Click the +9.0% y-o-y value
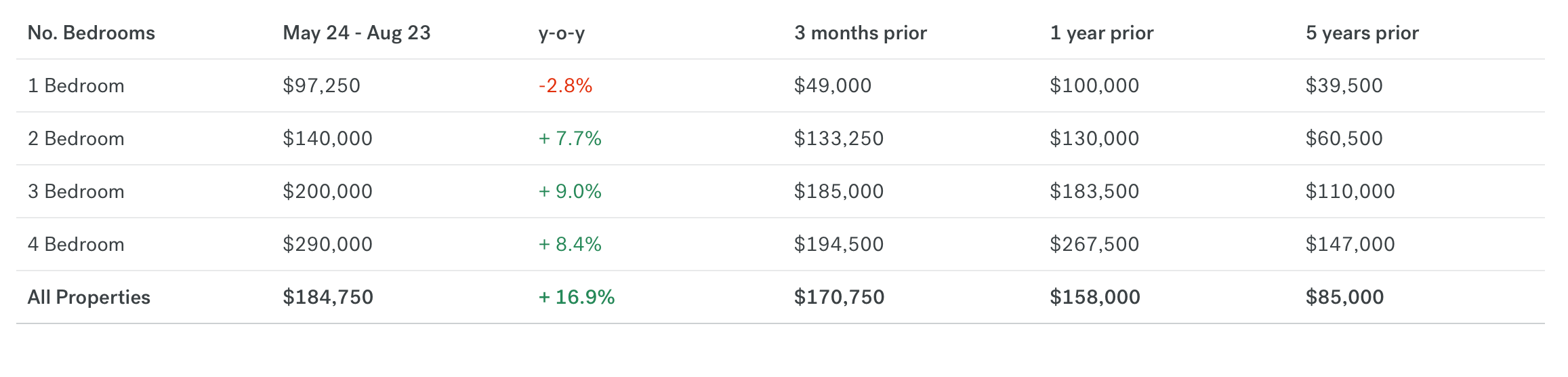1568x377 pixels. pyautogui.click(x=570, y=192)
